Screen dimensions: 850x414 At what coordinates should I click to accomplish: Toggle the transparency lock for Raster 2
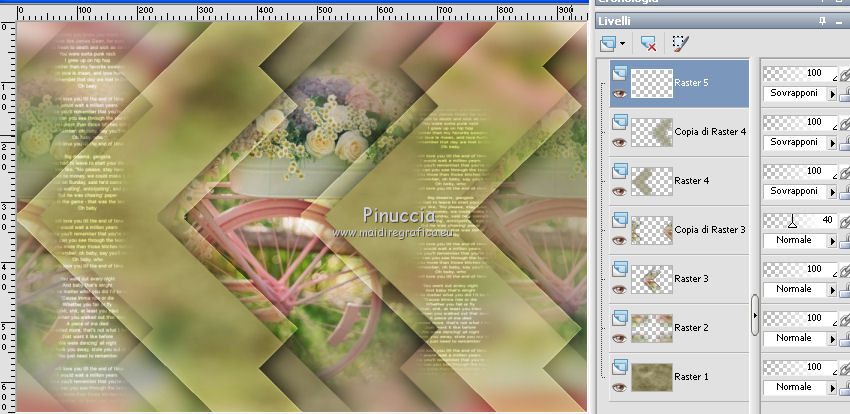pyautogui.click(x=845, y=341)
